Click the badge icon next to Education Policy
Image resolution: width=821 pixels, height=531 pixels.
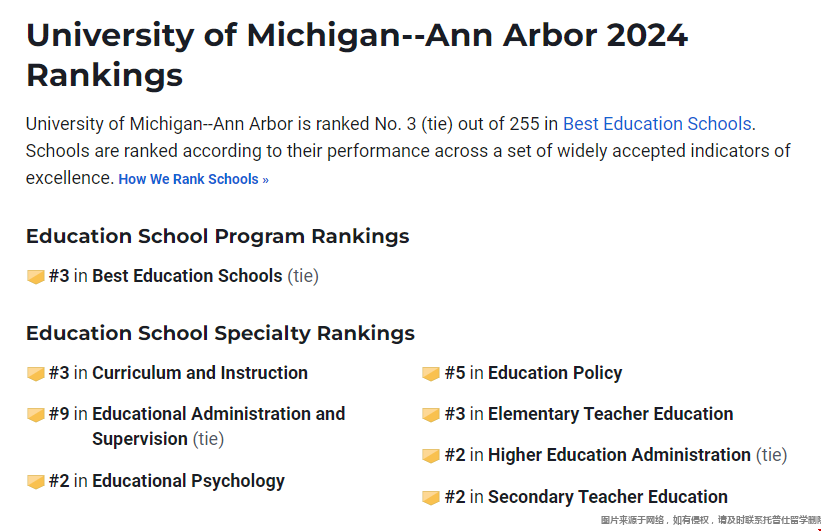coord(431,374)
